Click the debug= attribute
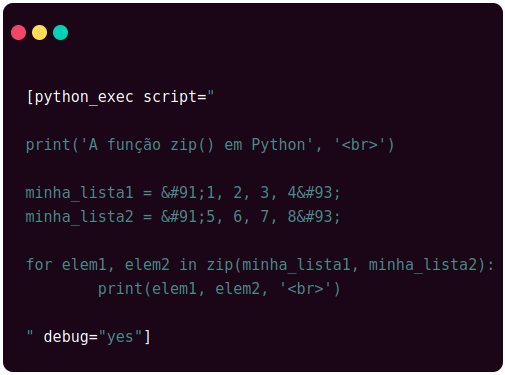The image size is (505, 375). (x=71, y=337)
